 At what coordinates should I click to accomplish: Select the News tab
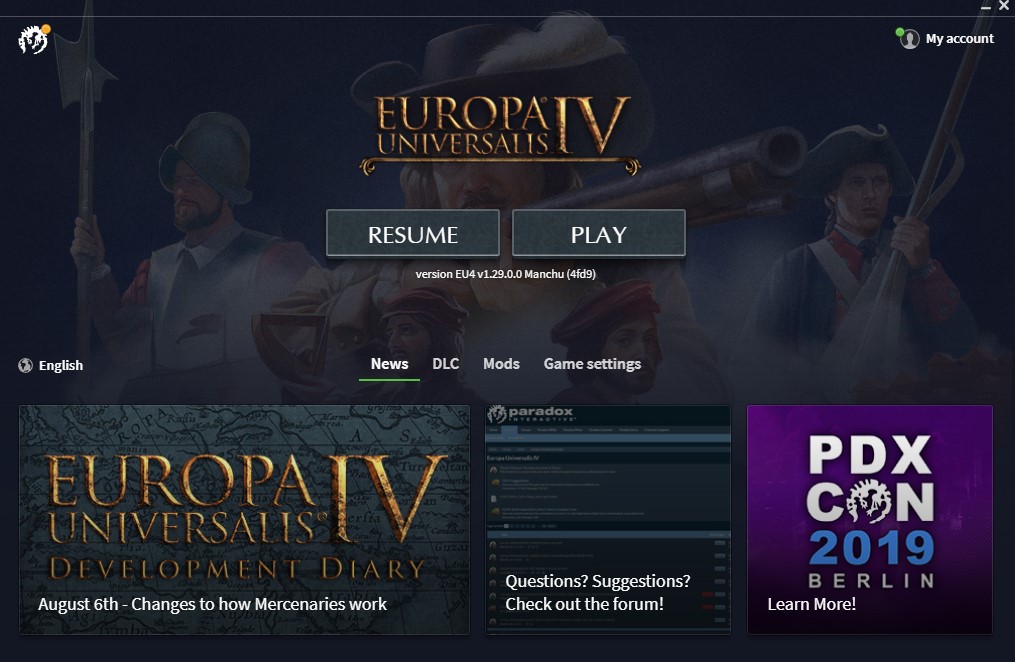pyautogui.click(x=389, y=364)
